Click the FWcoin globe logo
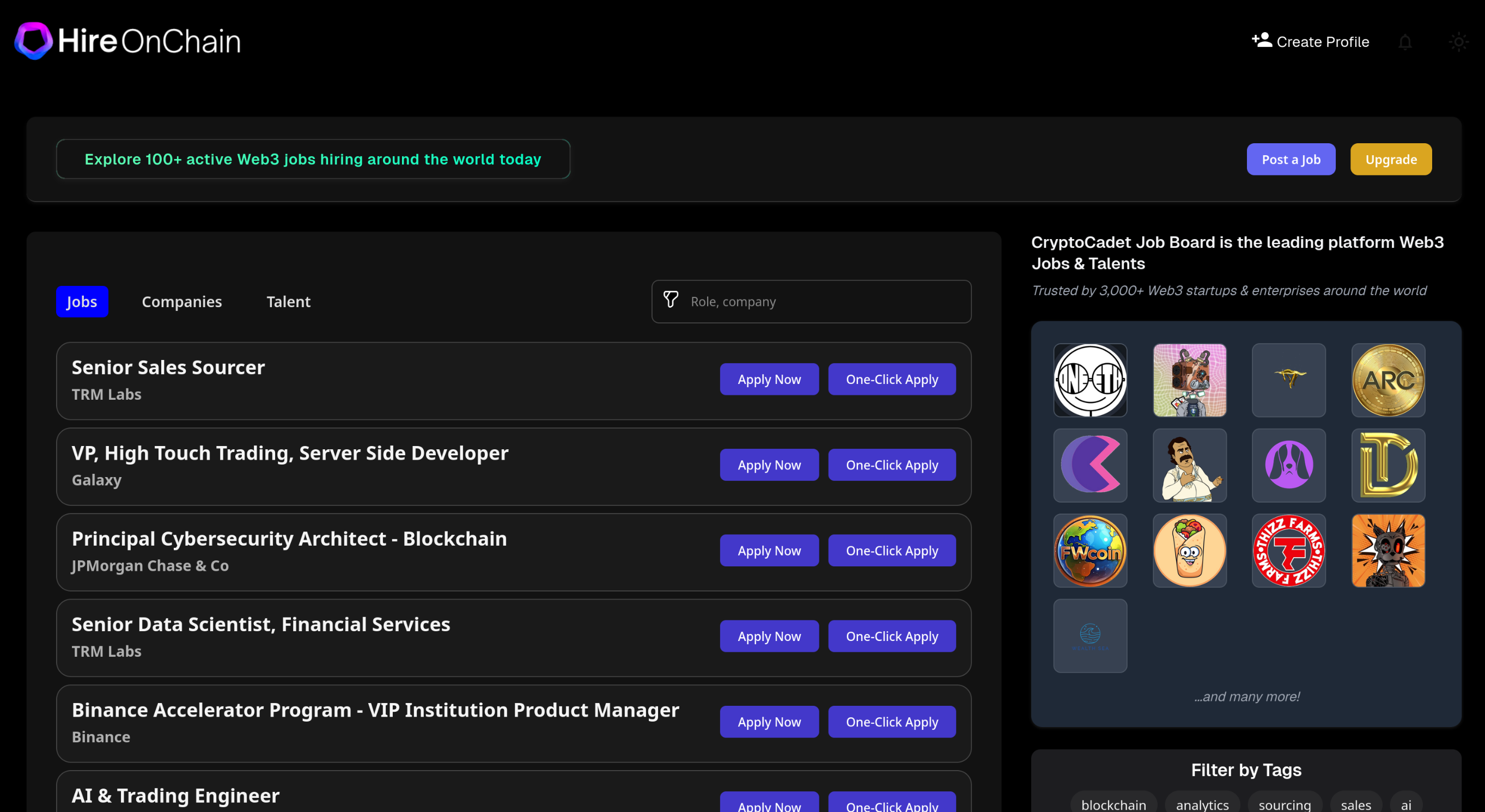The height and width of the screenshot is (812, 1485). [1090, 551]
